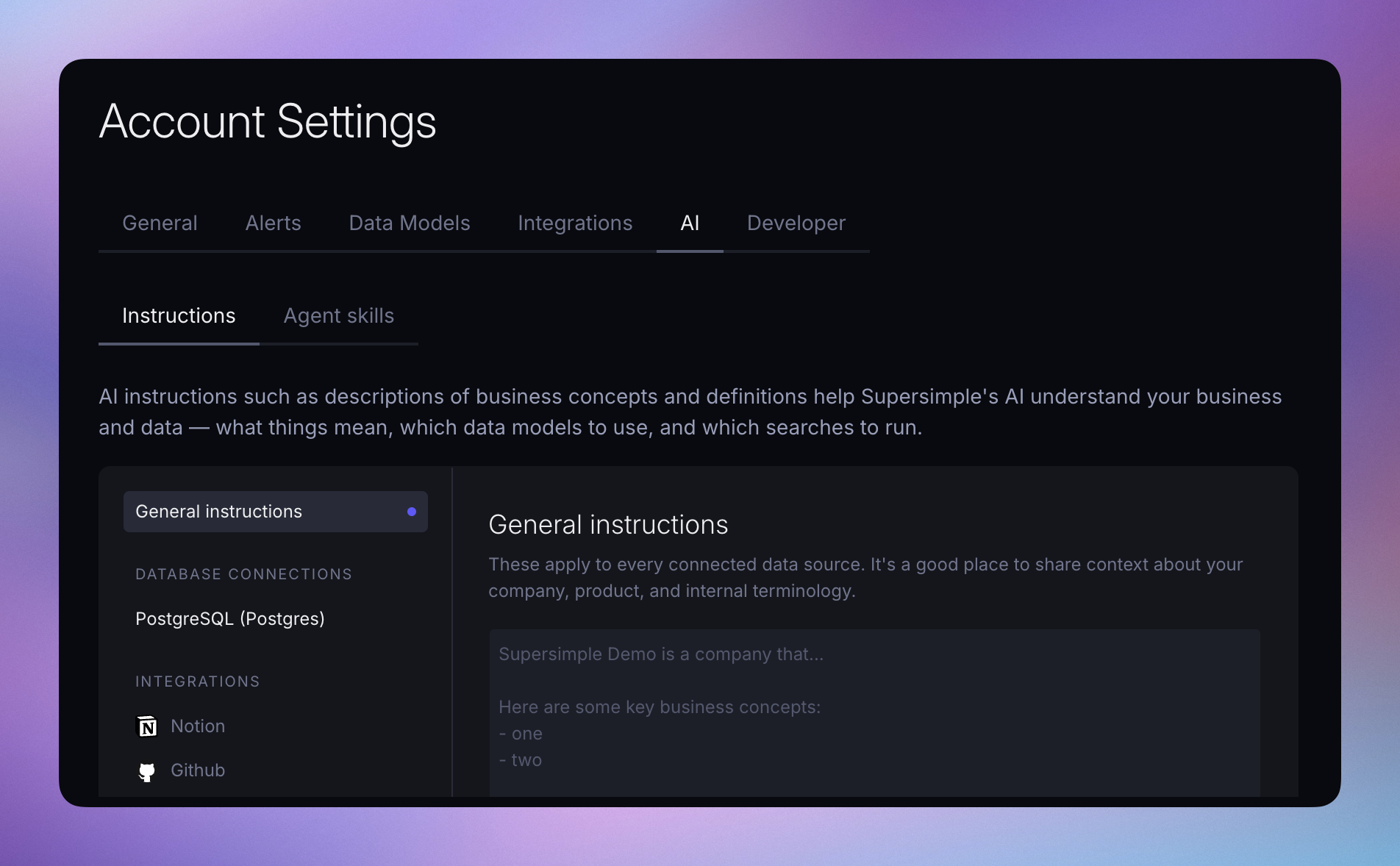This screenshot has width=1400, height=866.
Task: Click the General instructions panel heading
Action: 608,525
